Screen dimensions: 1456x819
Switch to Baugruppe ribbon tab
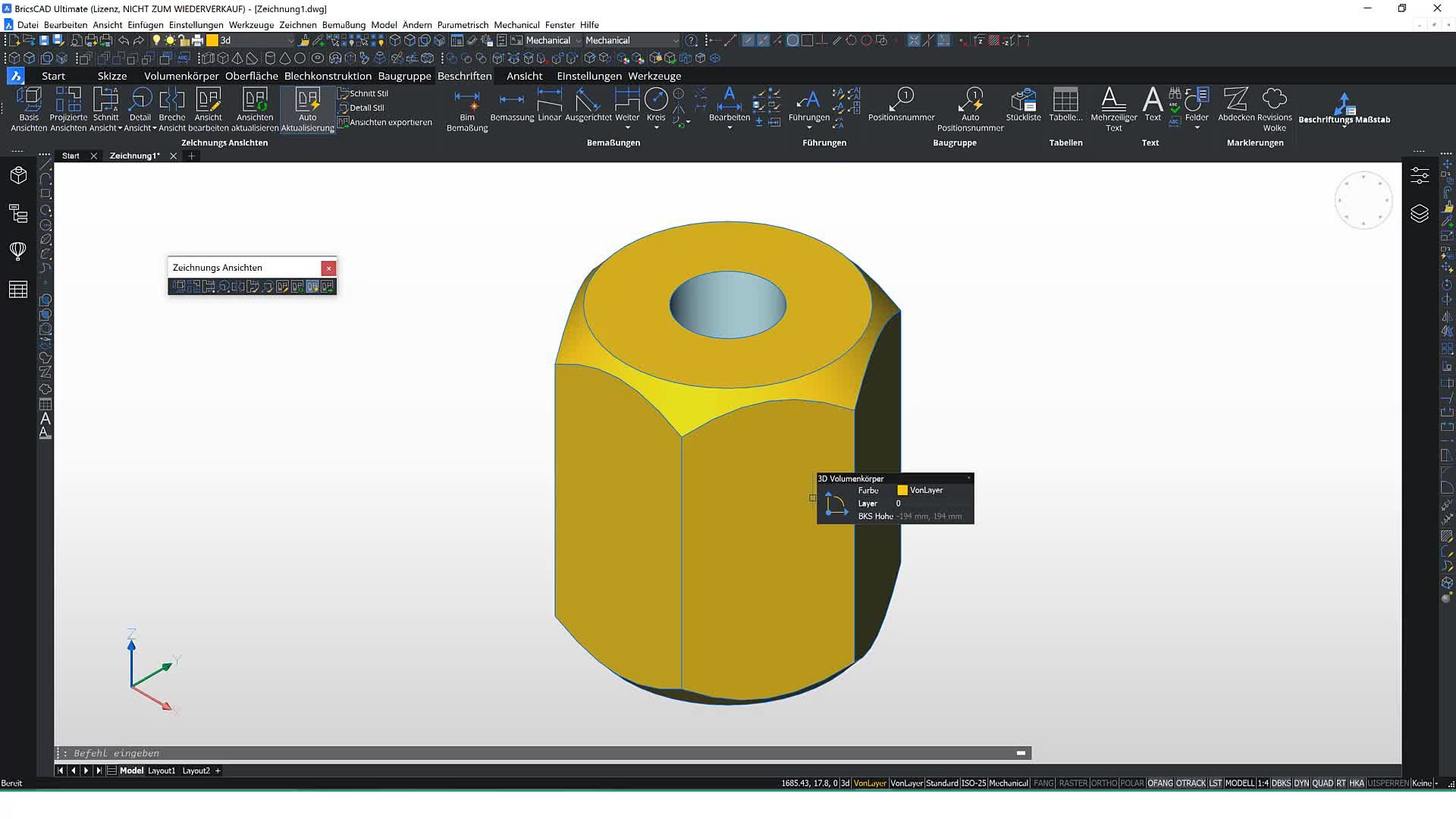tap(404, 76)
